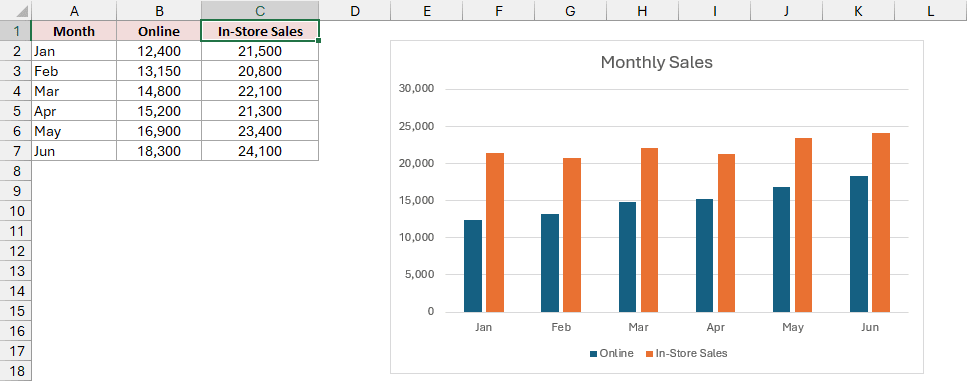Image resolution: width=967 pixels, height=381 pixels.
Task: Select column A header
Action: [x=74, y=10]
